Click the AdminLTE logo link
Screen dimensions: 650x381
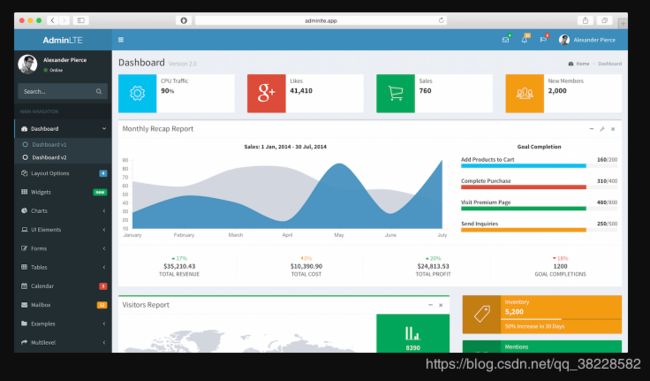tap(63, 40)
